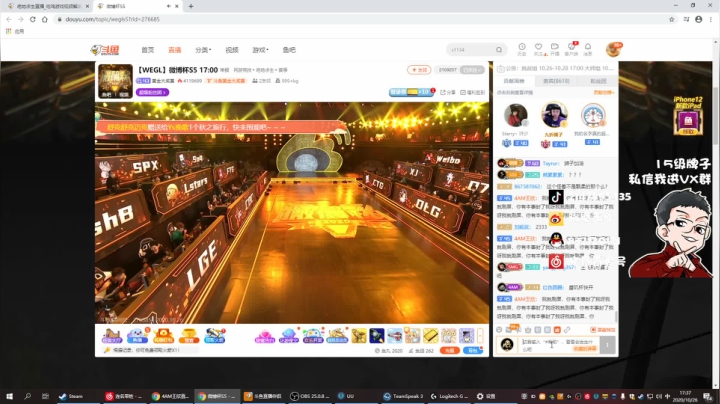Click the QQ penguin icon overlay
The height and width of the screenshot is (404, 720).
(x=556, y=239)
